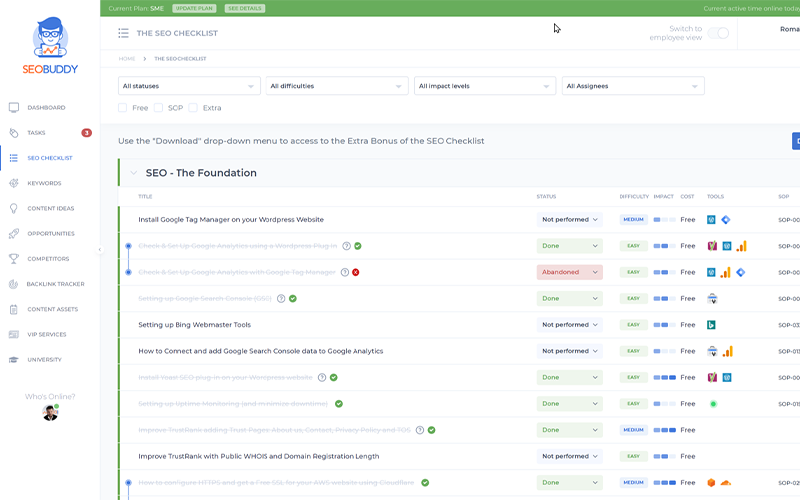Collapse the SEO - The Foundation section
This screenshot has width=800, height=500.
coord(134,173)
